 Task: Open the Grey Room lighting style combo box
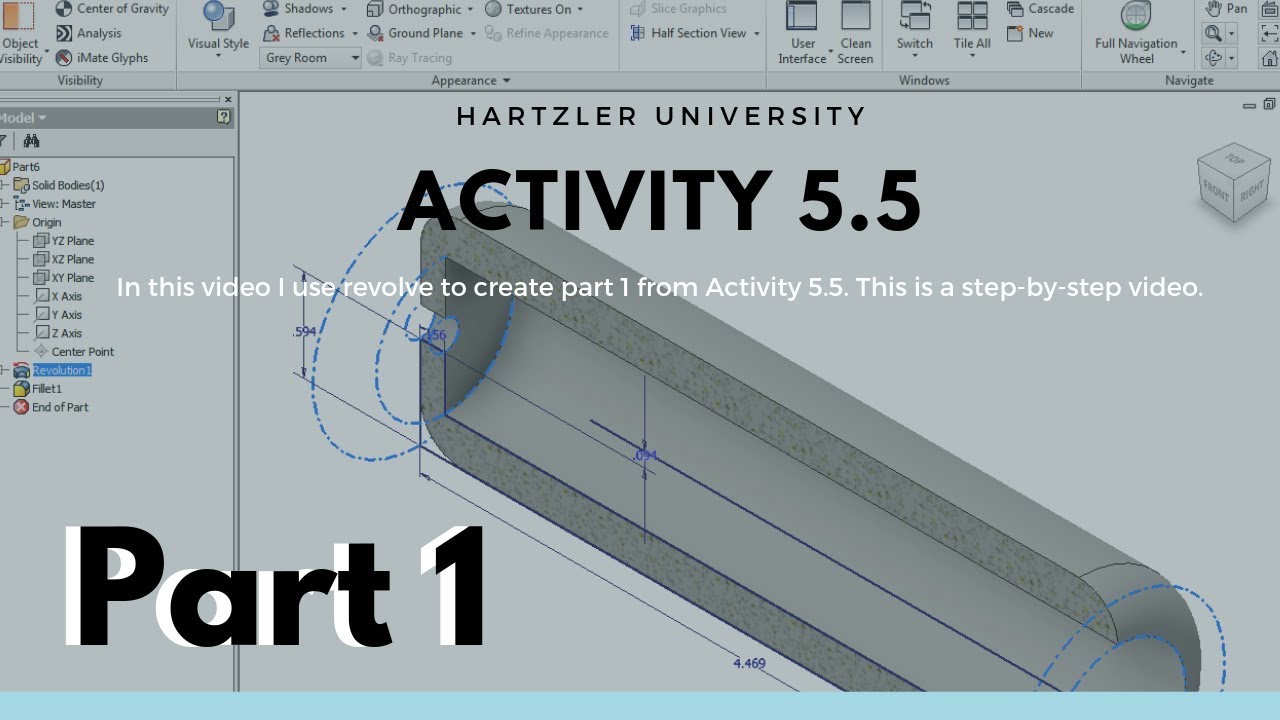[311, 58]
